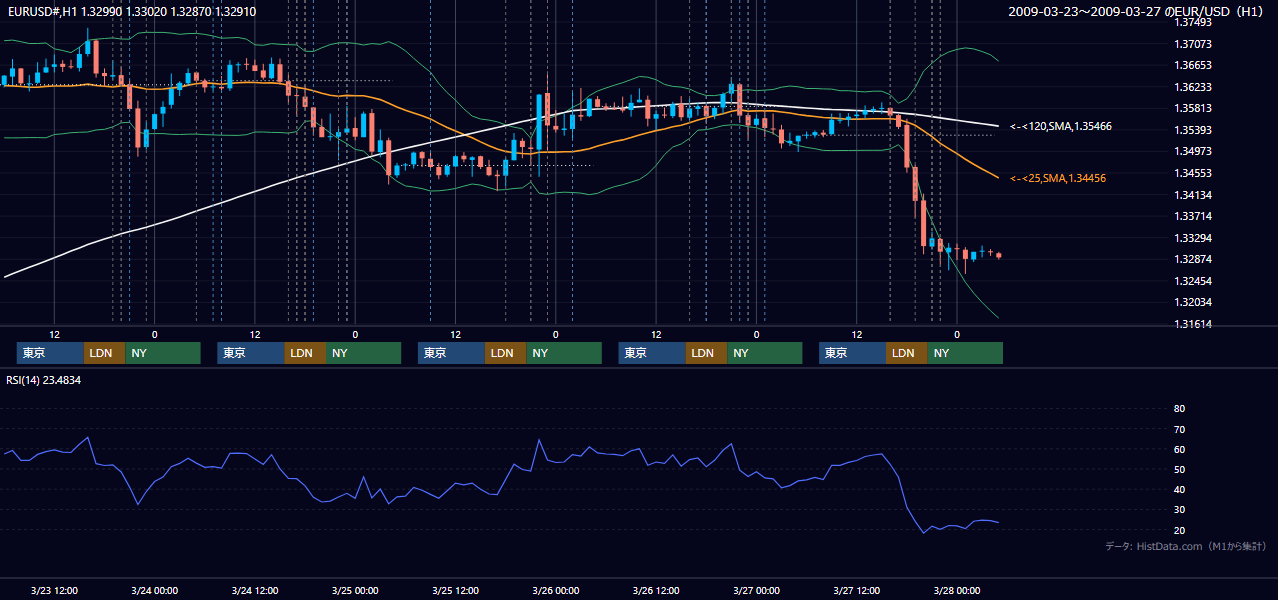Image resolution: width=1278 pixels, height=600 pixels.
Task: Click price axis value 1.32874
Action: point(1192,259)
